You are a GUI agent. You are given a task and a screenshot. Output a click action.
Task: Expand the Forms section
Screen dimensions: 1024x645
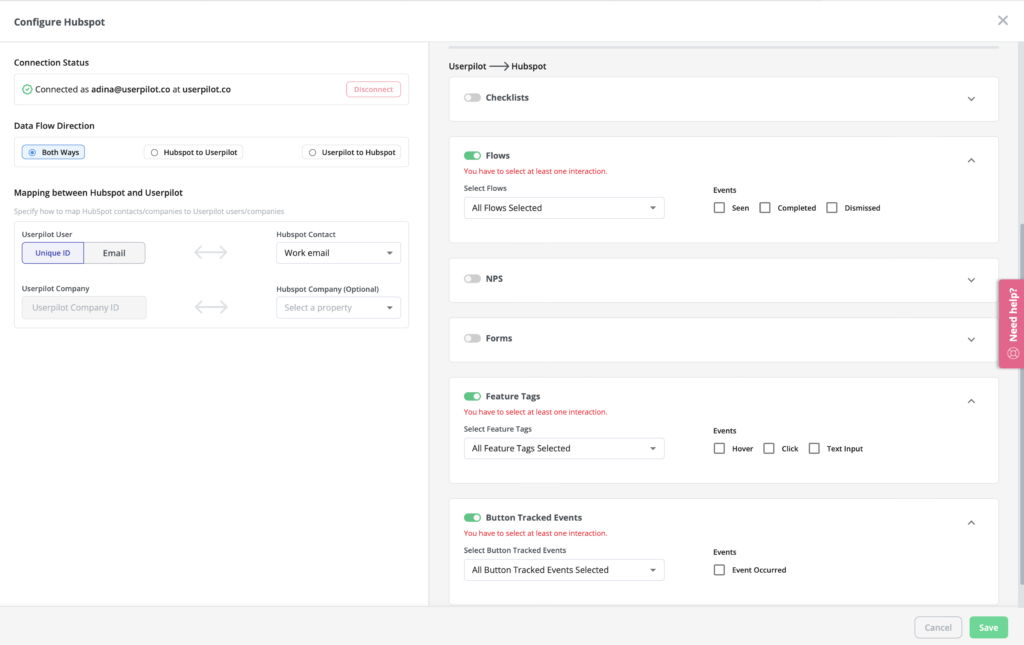click(971, 339)
